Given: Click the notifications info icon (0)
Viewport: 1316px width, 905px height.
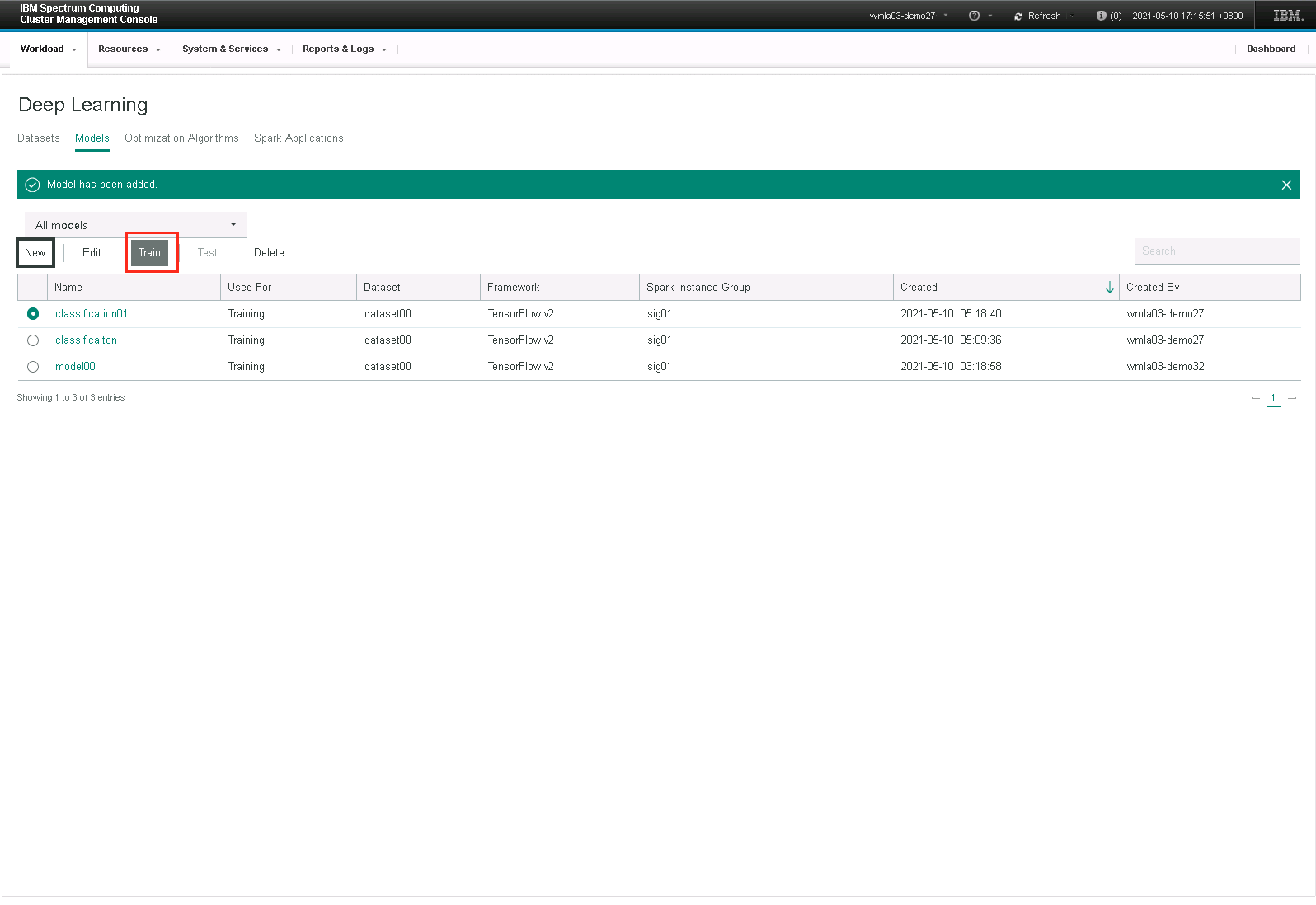Looking at the screenshot, I should pos(1101,16).
